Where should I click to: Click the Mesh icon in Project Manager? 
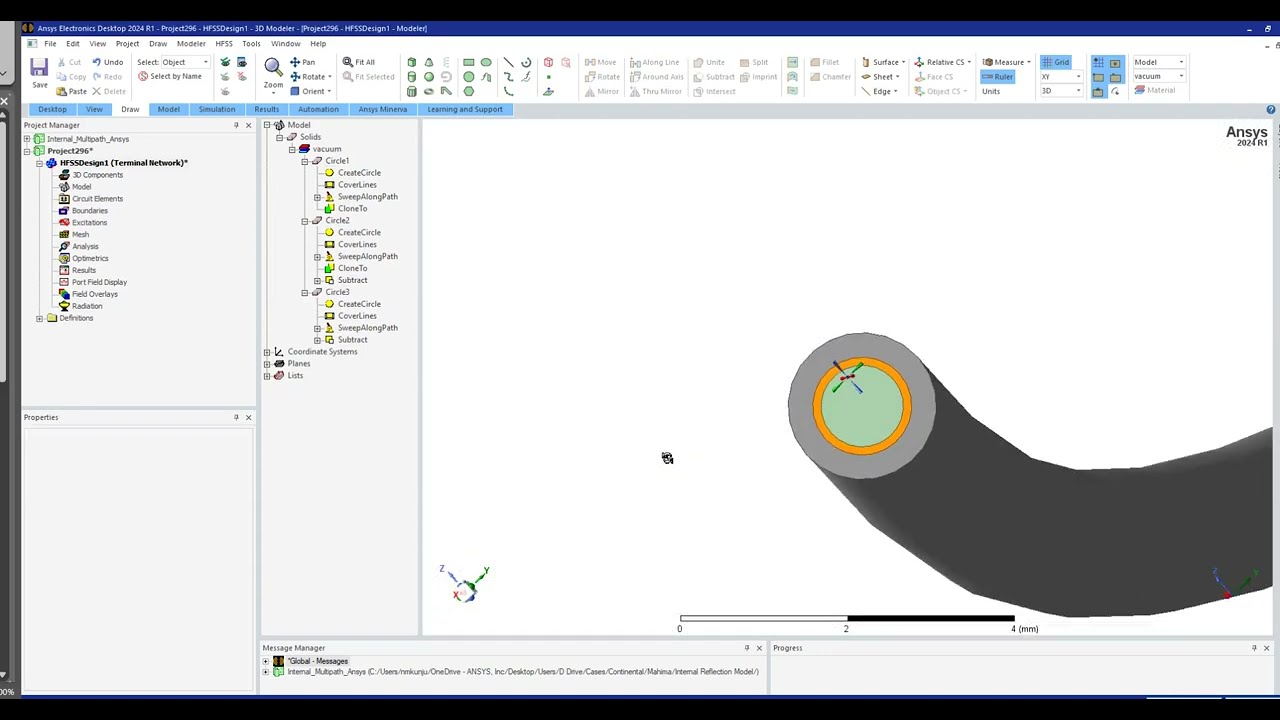point(64,234)
